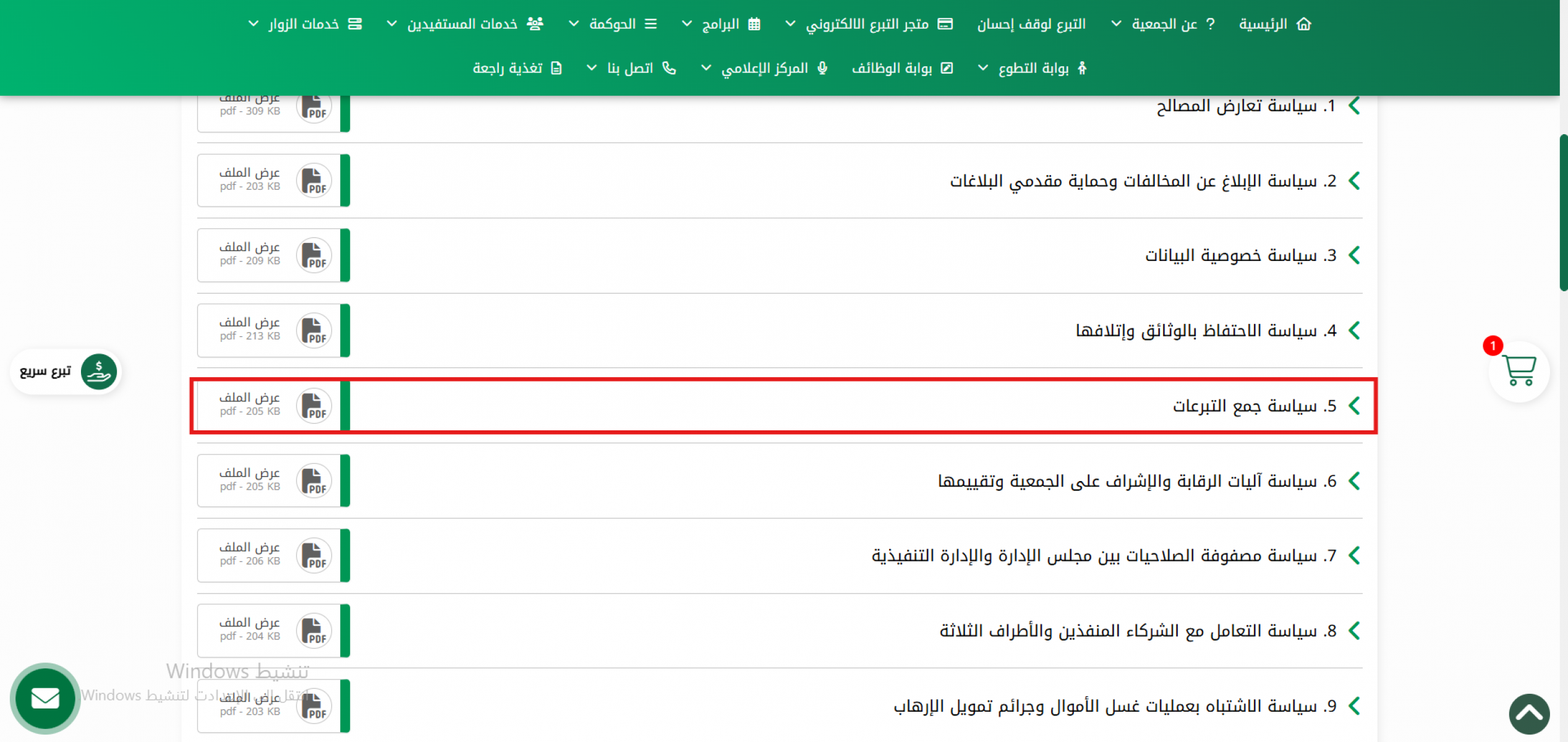Viewport: 1568px width, 742px height.
Task: Open the envelope contact bubble
Action: (x=45, y=699)
